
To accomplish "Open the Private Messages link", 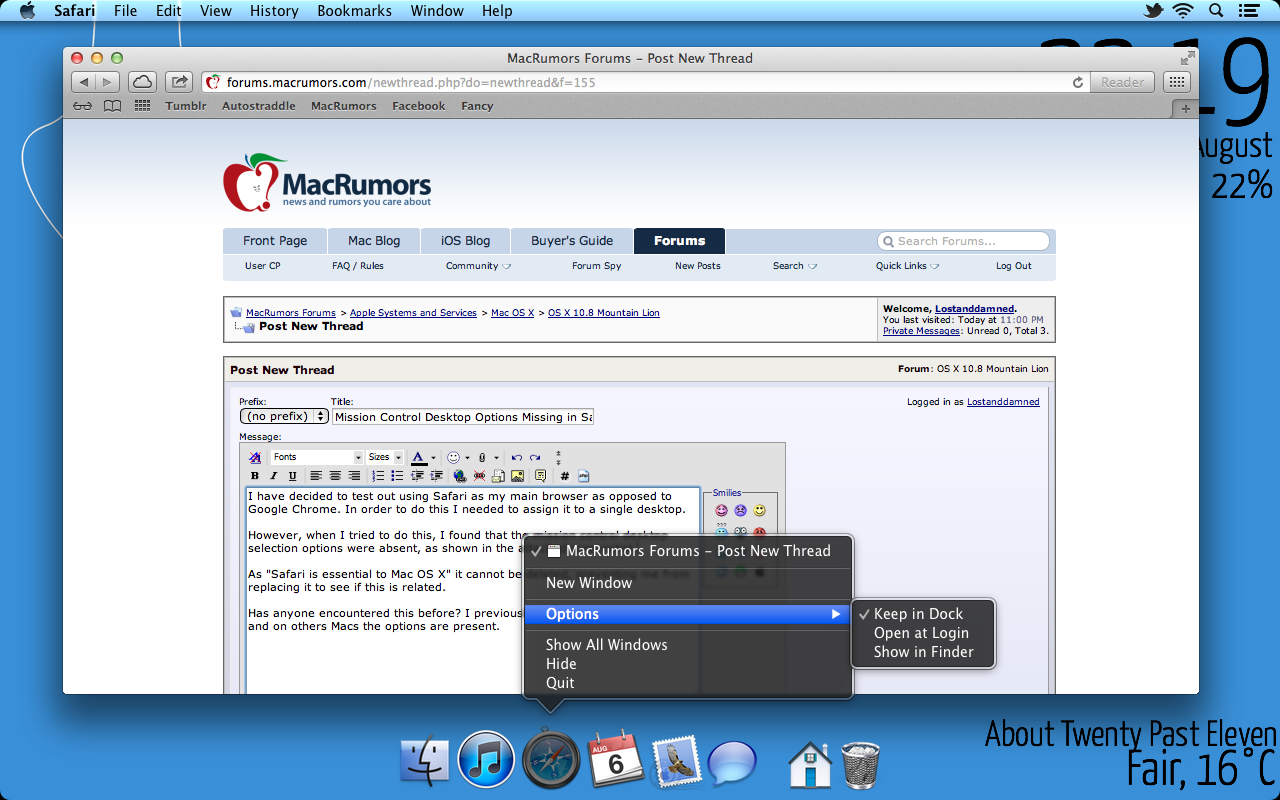I will tap(922, 331).
